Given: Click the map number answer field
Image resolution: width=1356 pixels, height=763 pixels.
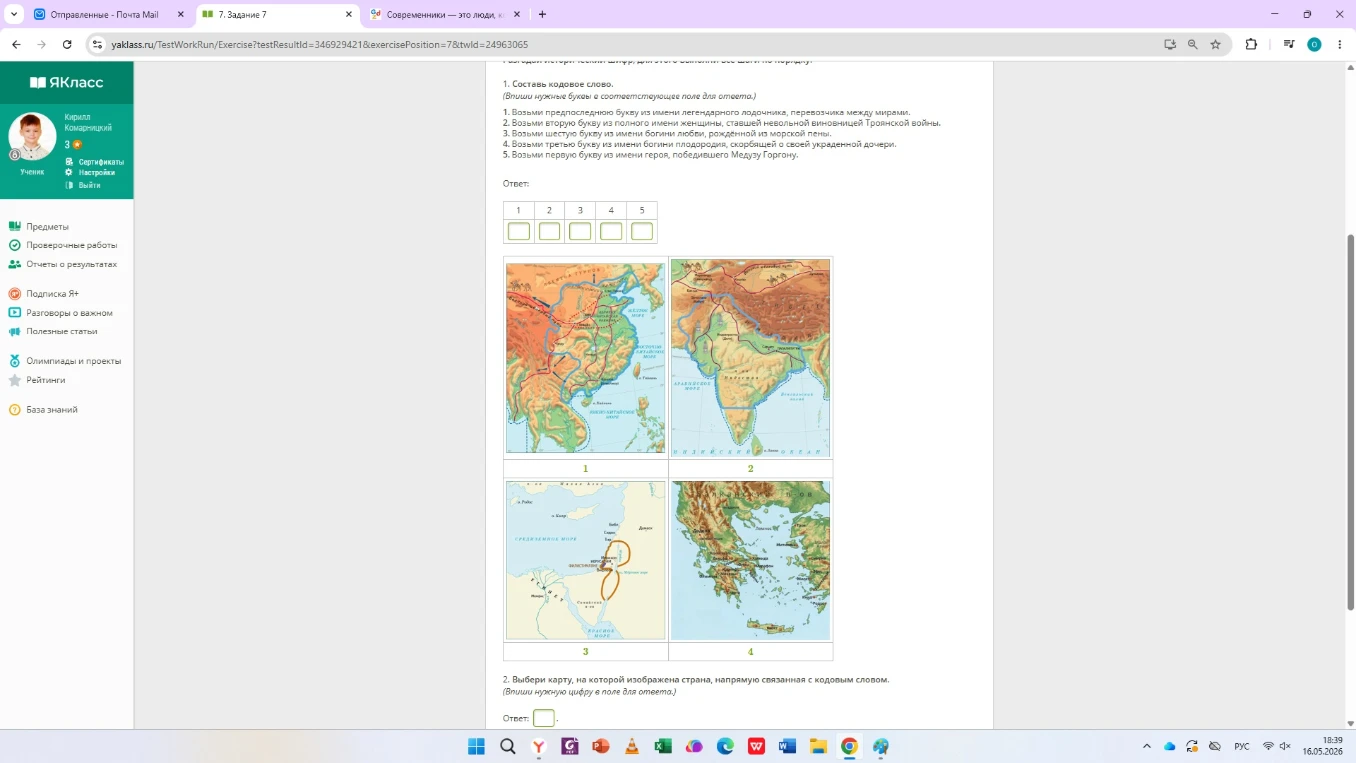Looking at the screenshot, I should (544, 718).
